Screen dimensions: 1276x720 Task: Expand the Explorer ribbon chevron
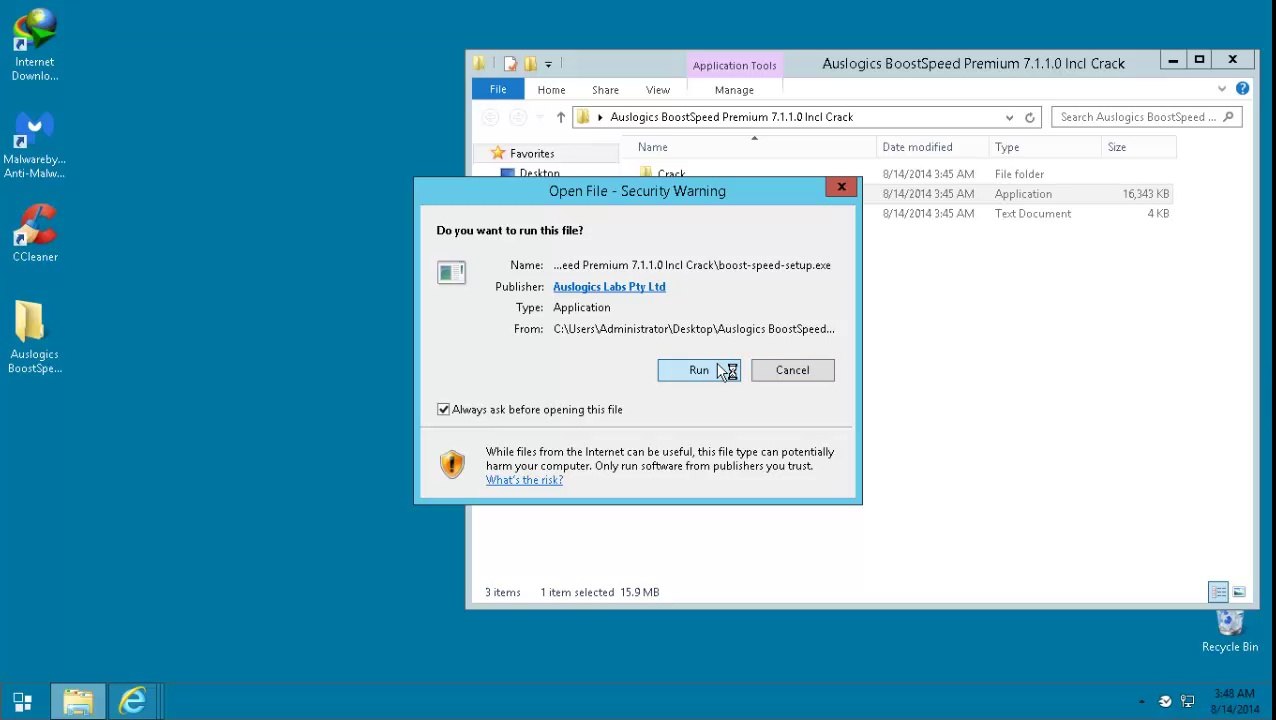(1222, 89)
